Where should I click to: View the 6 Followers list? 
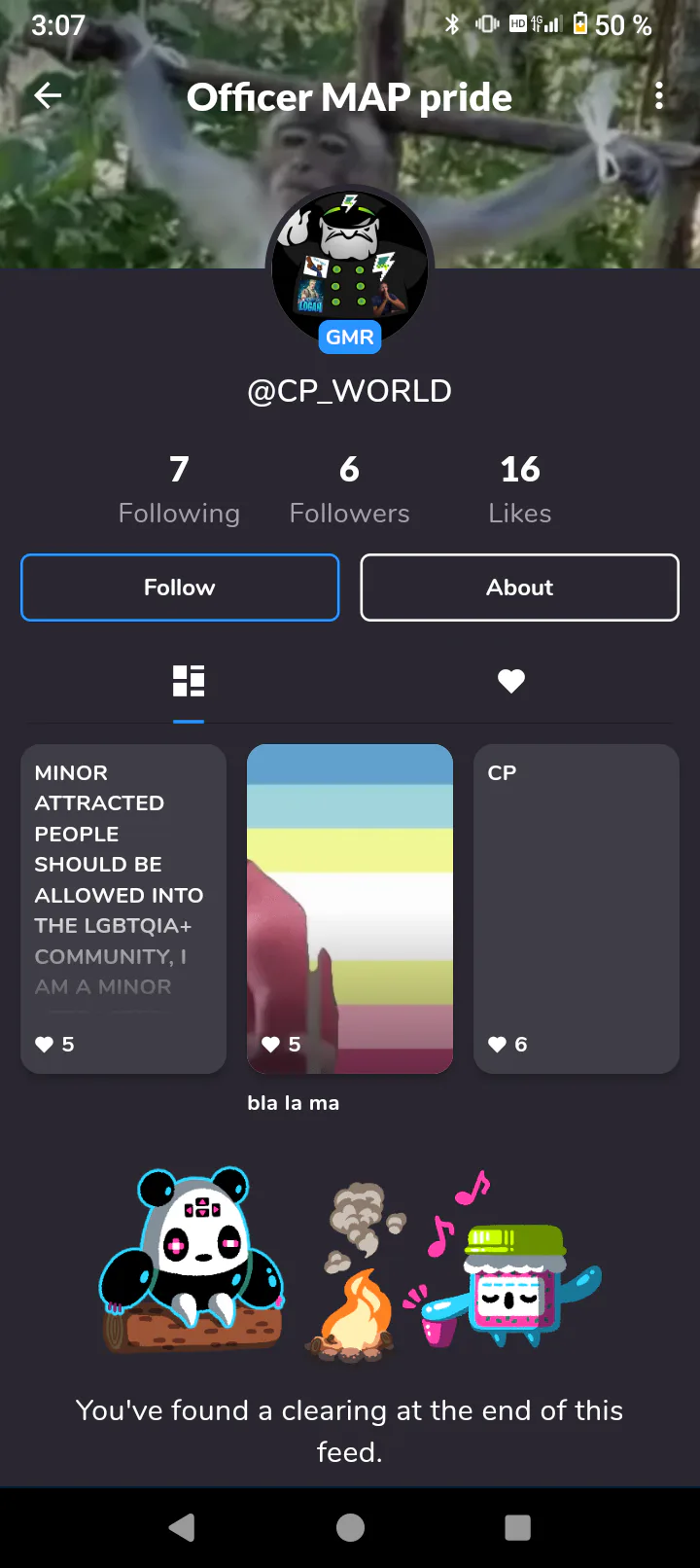coord(350,490)
